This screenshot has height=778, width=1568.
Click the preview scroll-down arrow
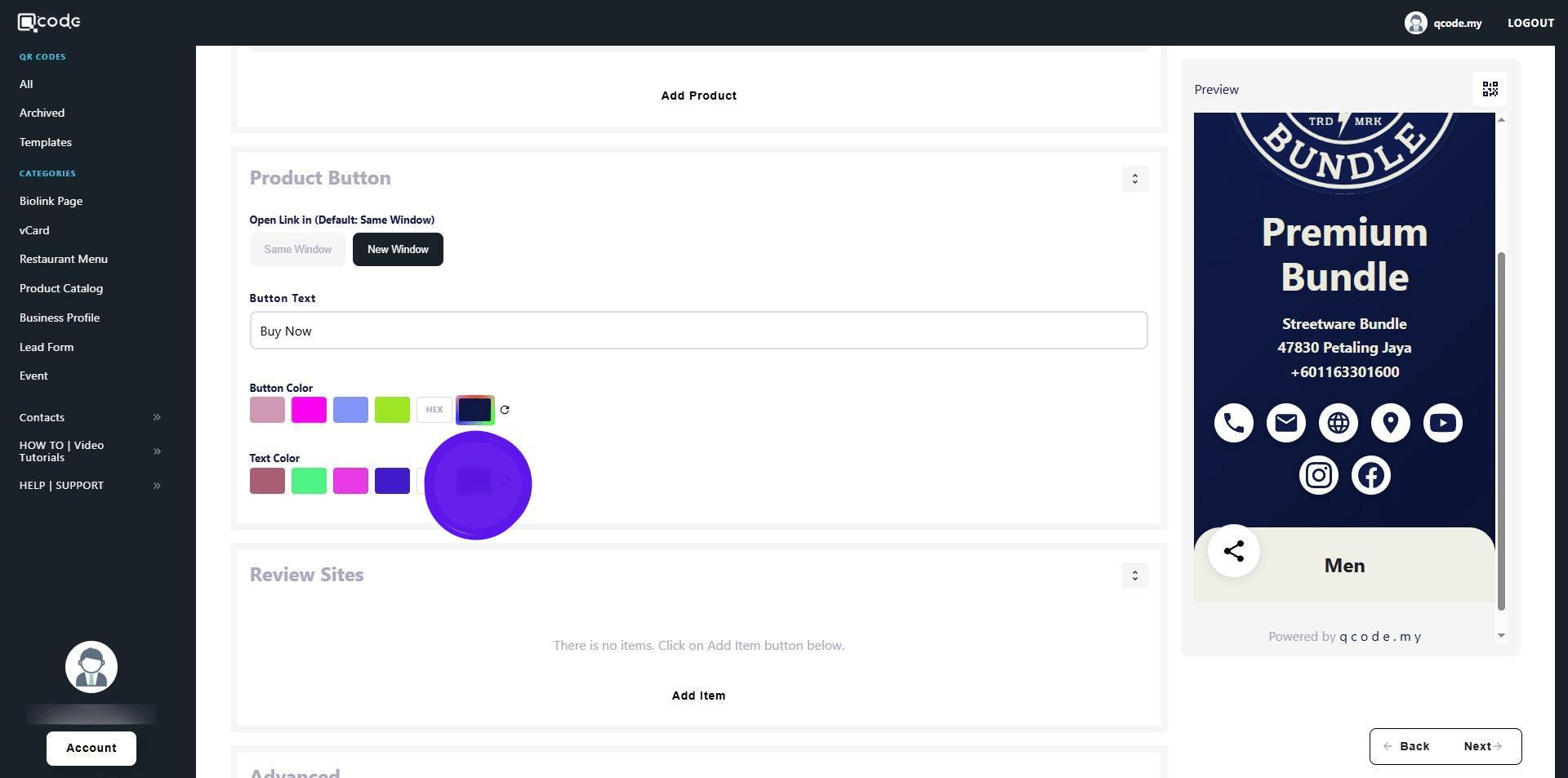coord(1501,636)
